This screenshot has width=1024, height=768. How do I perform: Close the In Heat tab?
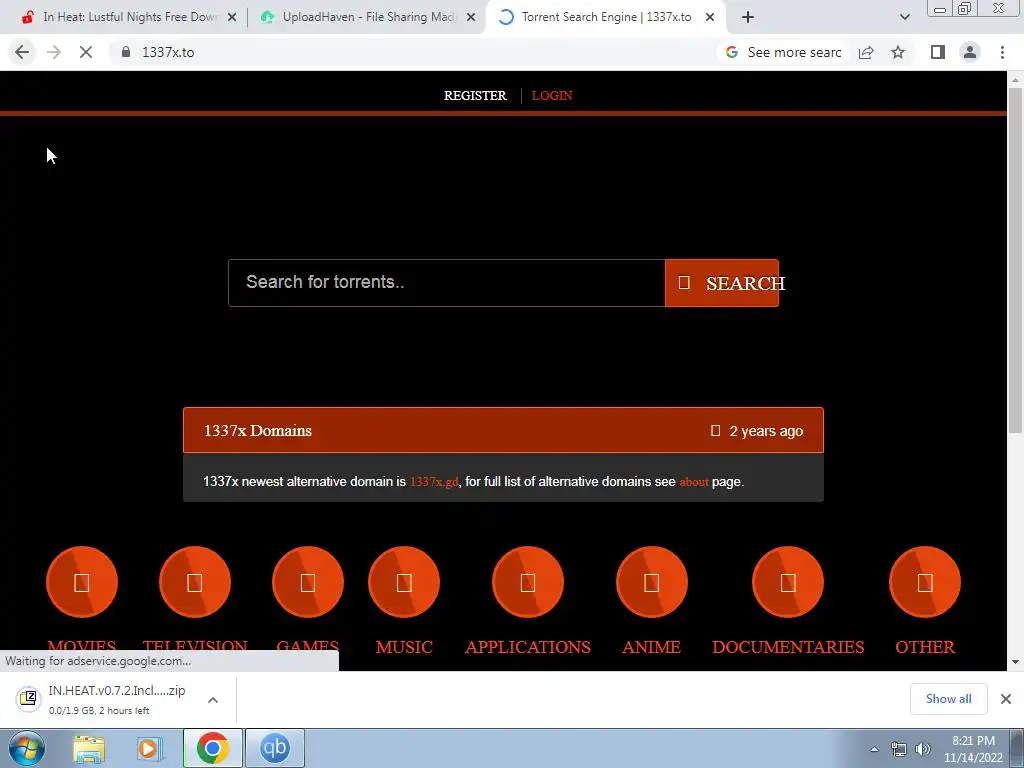click(232, 17)
